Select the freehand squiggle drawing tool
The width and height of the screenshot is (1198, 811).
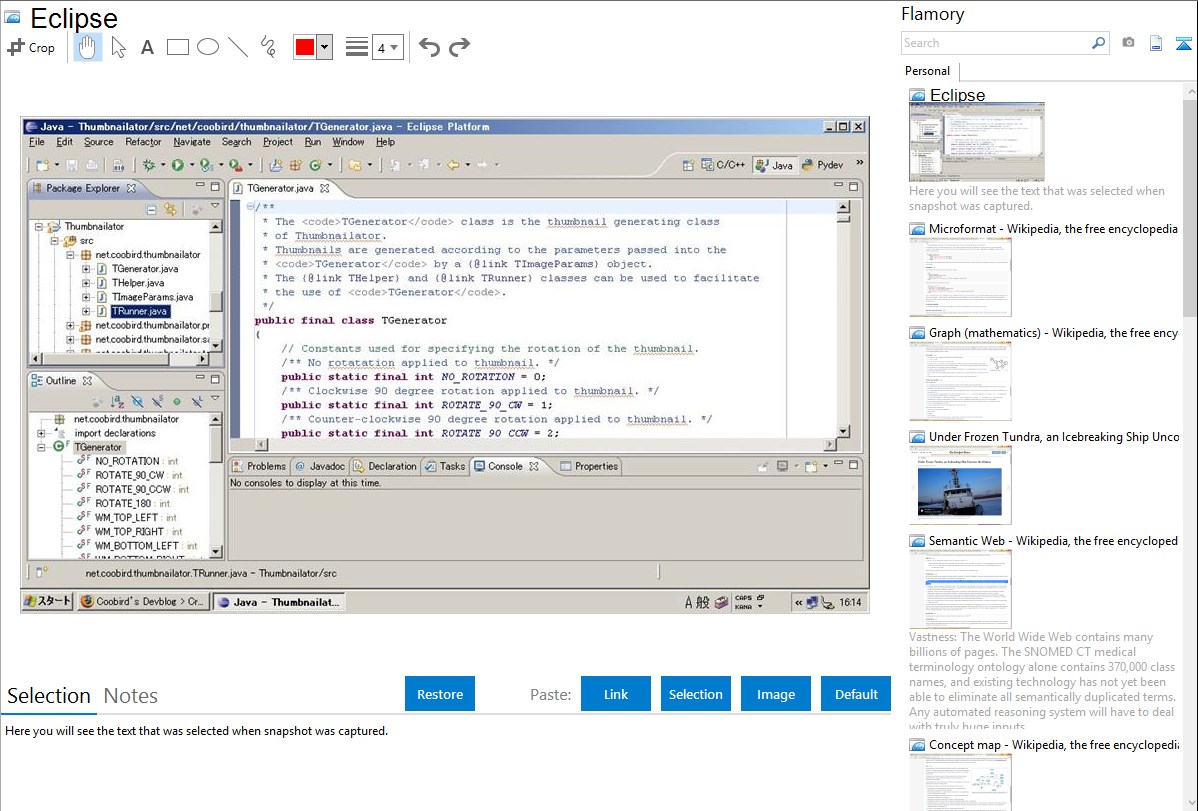[x=268, y=47]
